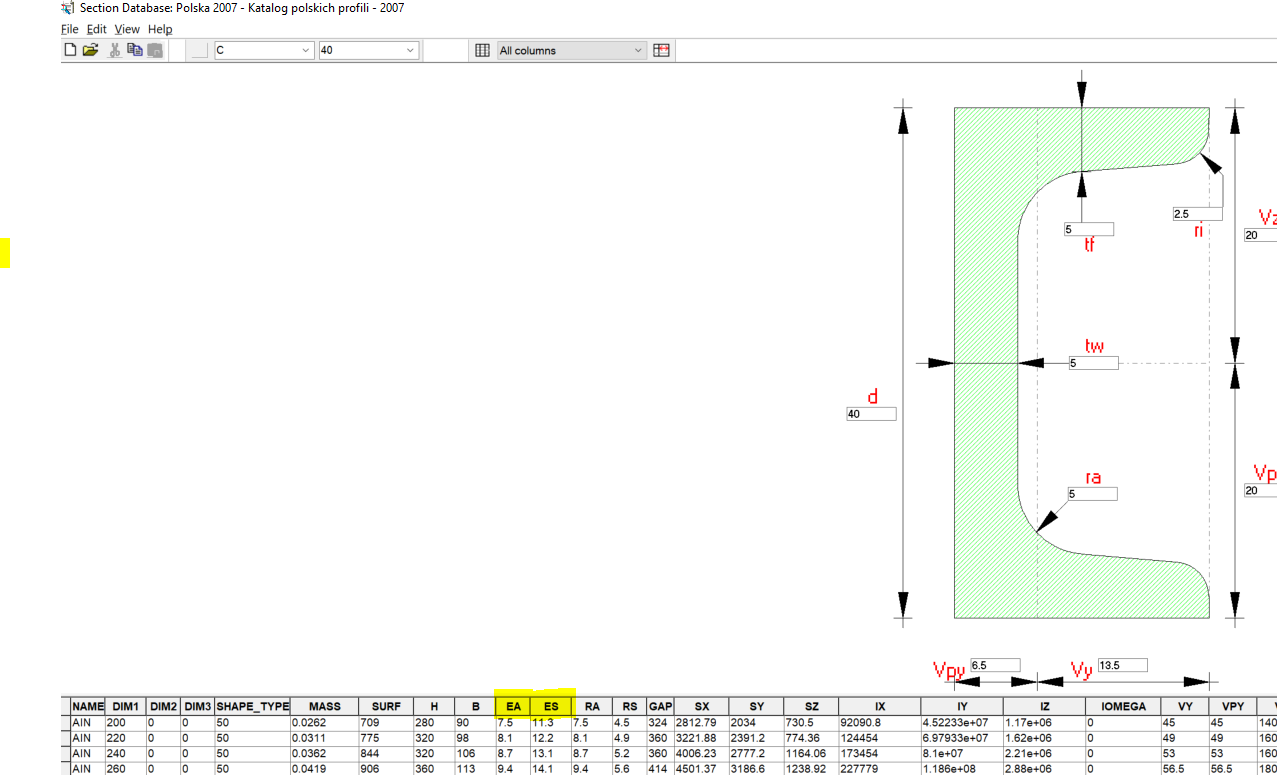Click the tw web thickness field
1277x775 pixels.
tap(1093, 363)
